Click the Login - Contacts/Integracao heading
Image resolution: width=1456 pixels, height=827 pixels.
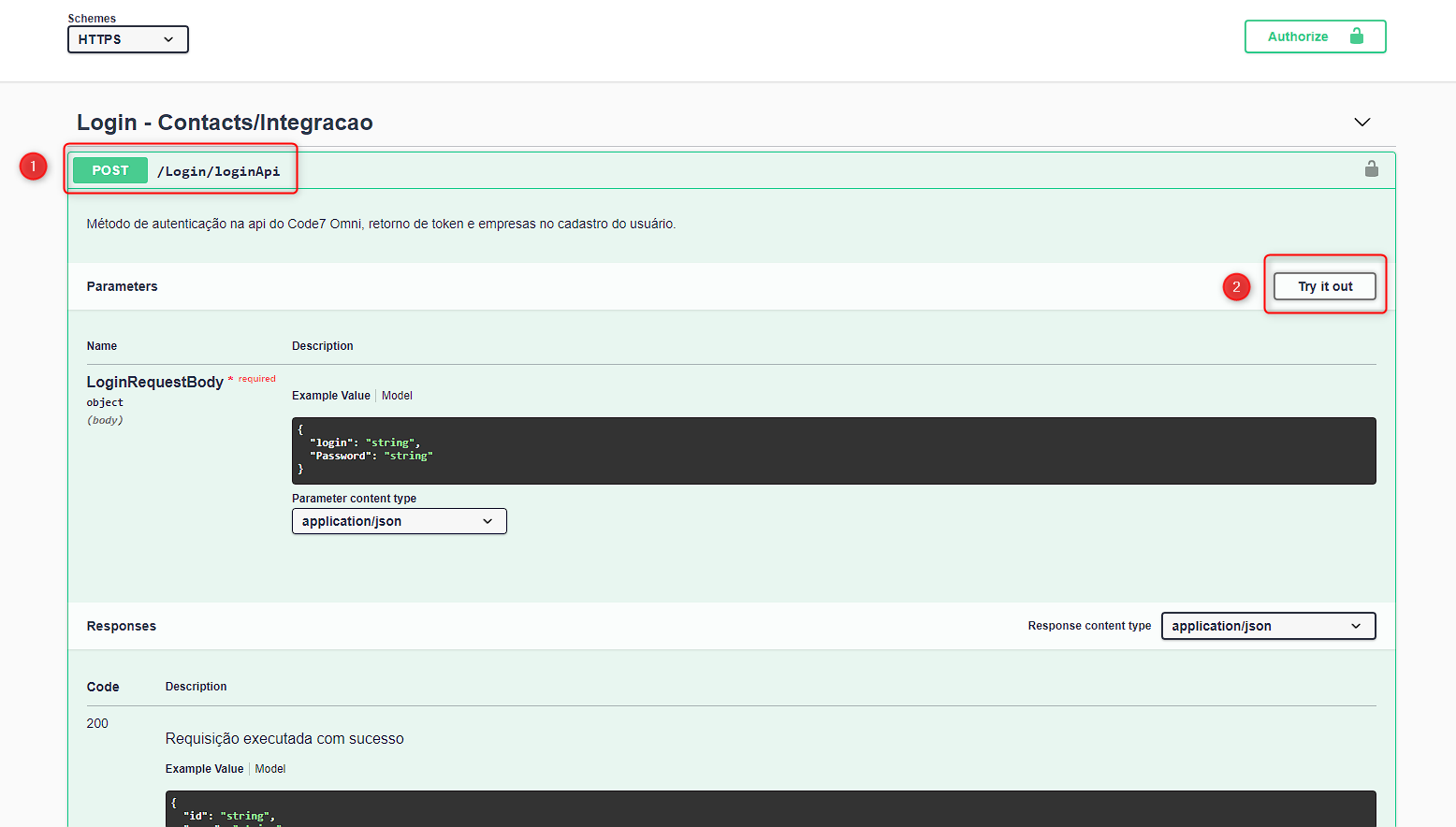225,123
